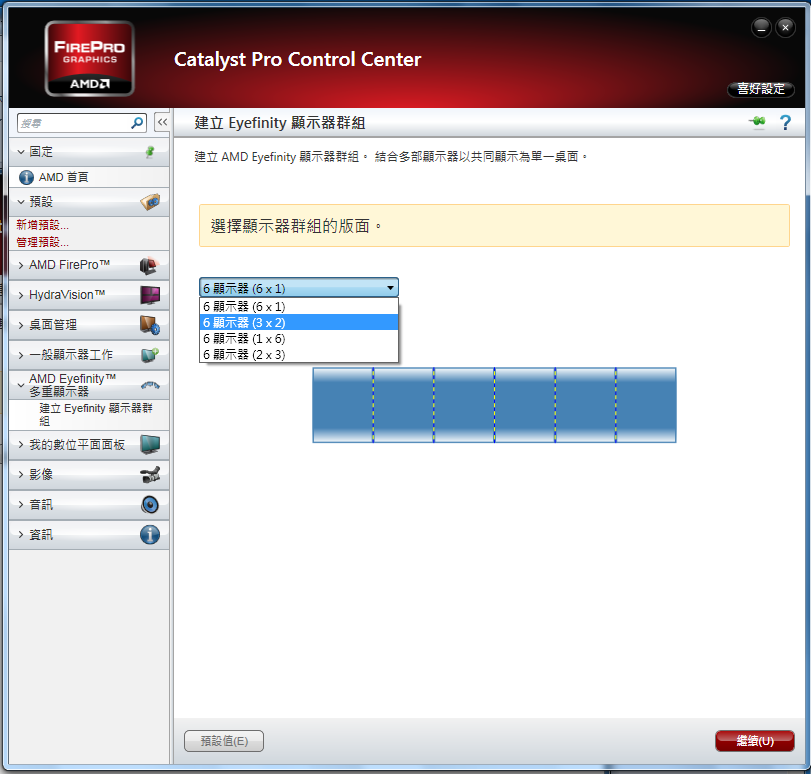Collapse the sidebar with the double-arrow button

coord(162,123)
